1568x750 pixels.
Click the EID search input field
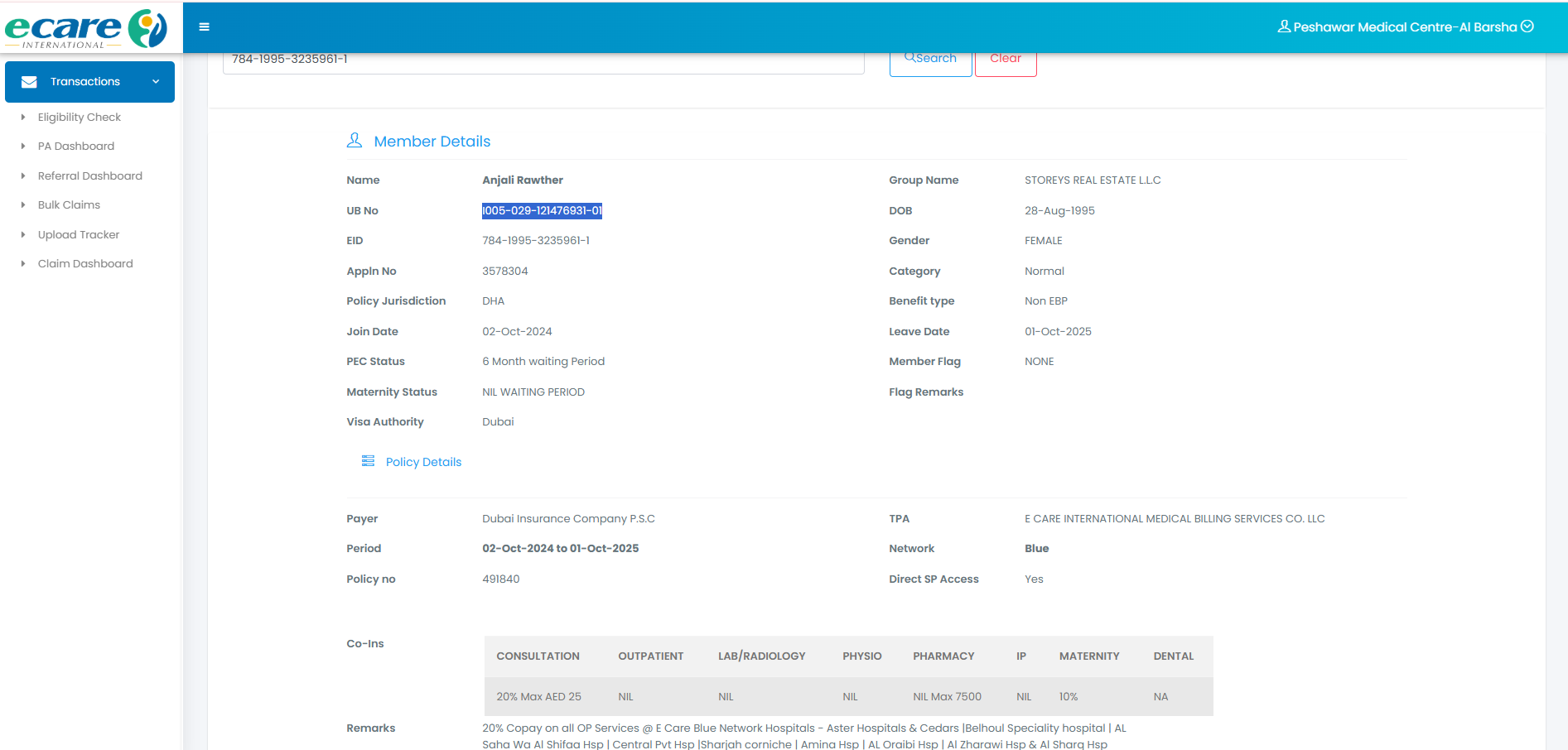543,60
